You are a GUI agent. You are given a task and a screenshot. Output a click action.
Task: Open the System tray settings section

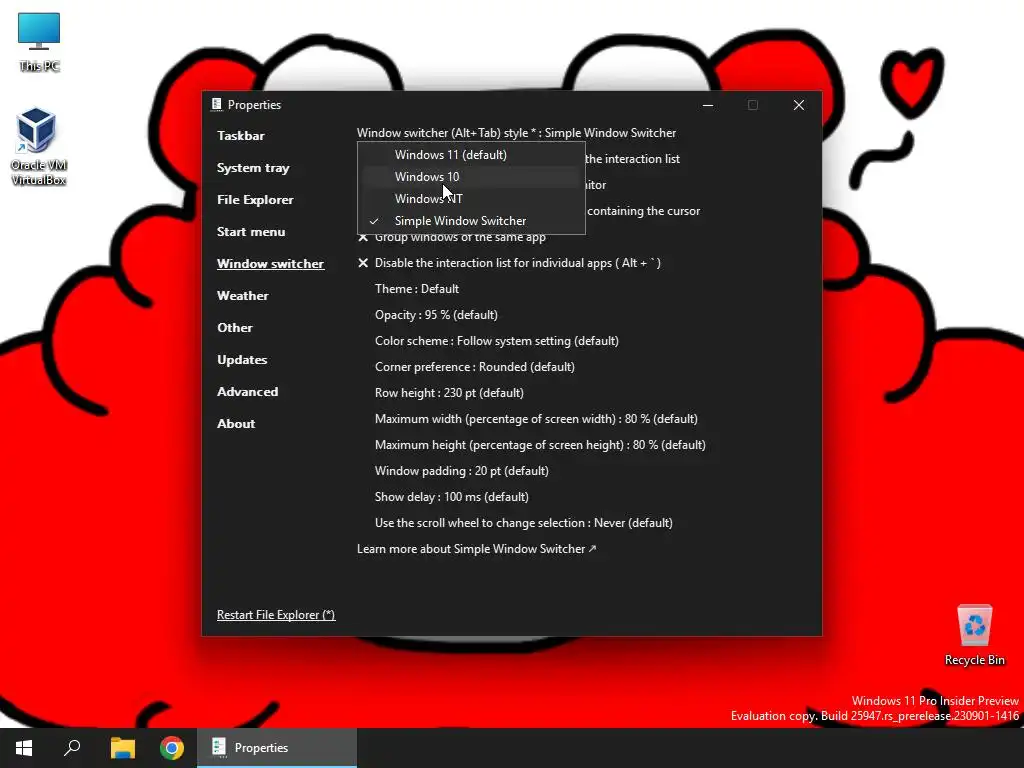pyautogui.click(x=253, y=168)
